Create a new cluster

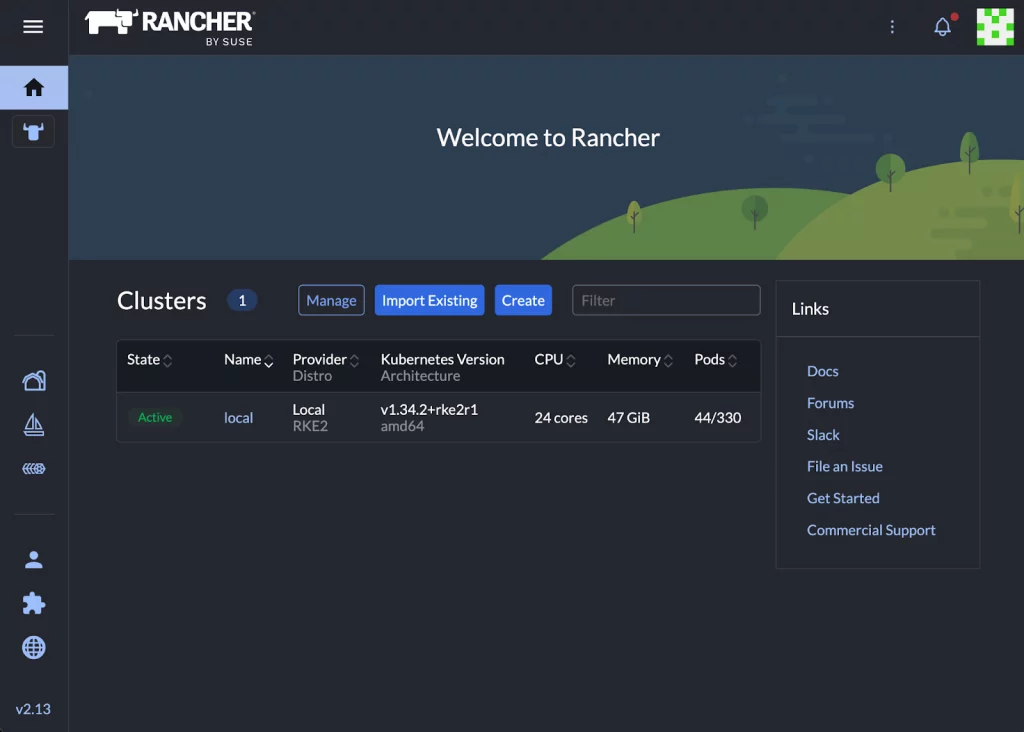tap(523, 300)
